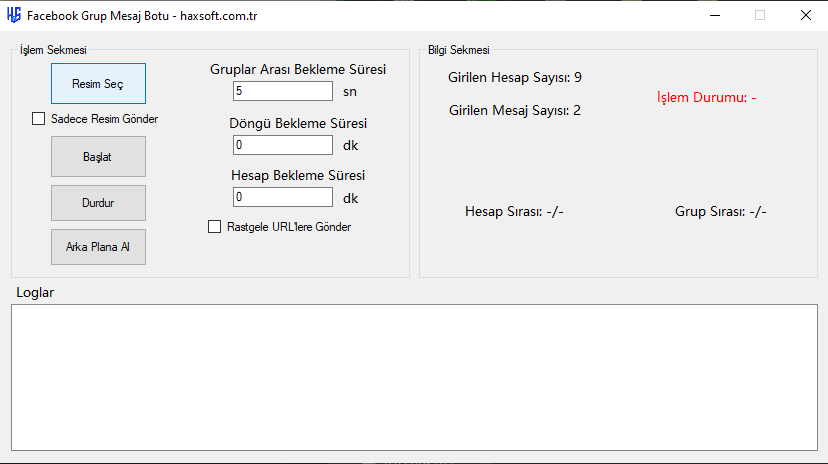Click the Hesap Bekleme Süresi label
828x464 pixels.
point(298,175)
